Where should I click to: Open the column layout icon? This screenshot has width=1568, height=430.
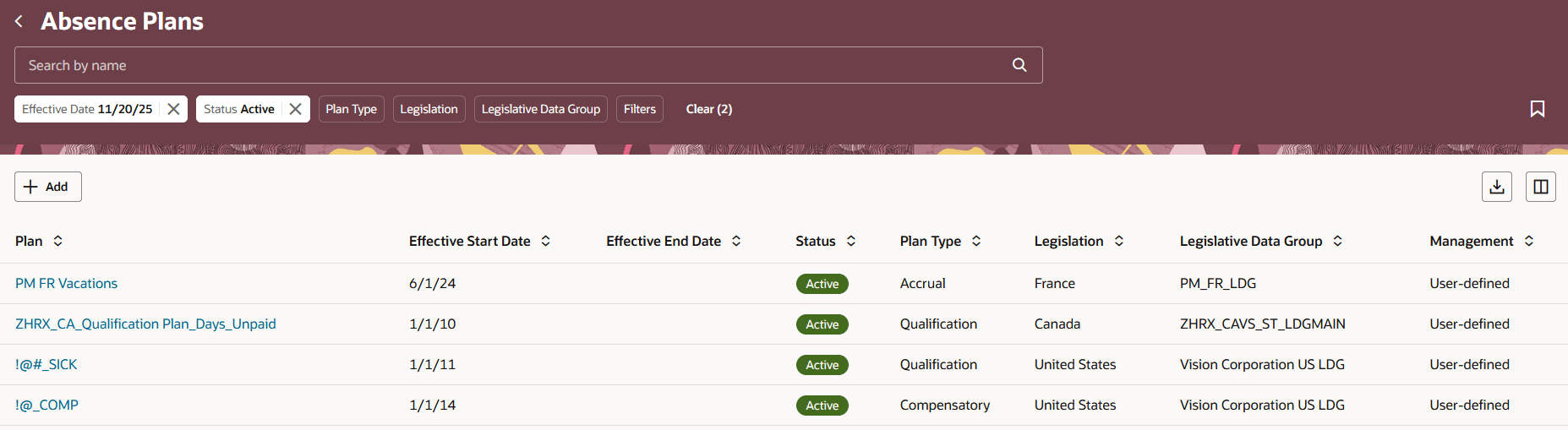click(1541, 187)
